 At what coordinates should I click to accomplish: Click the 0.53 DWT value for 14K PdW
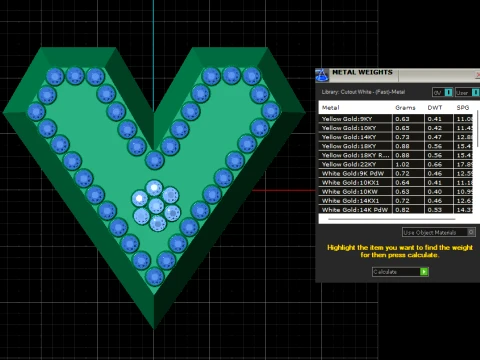[x=435, y=210]
